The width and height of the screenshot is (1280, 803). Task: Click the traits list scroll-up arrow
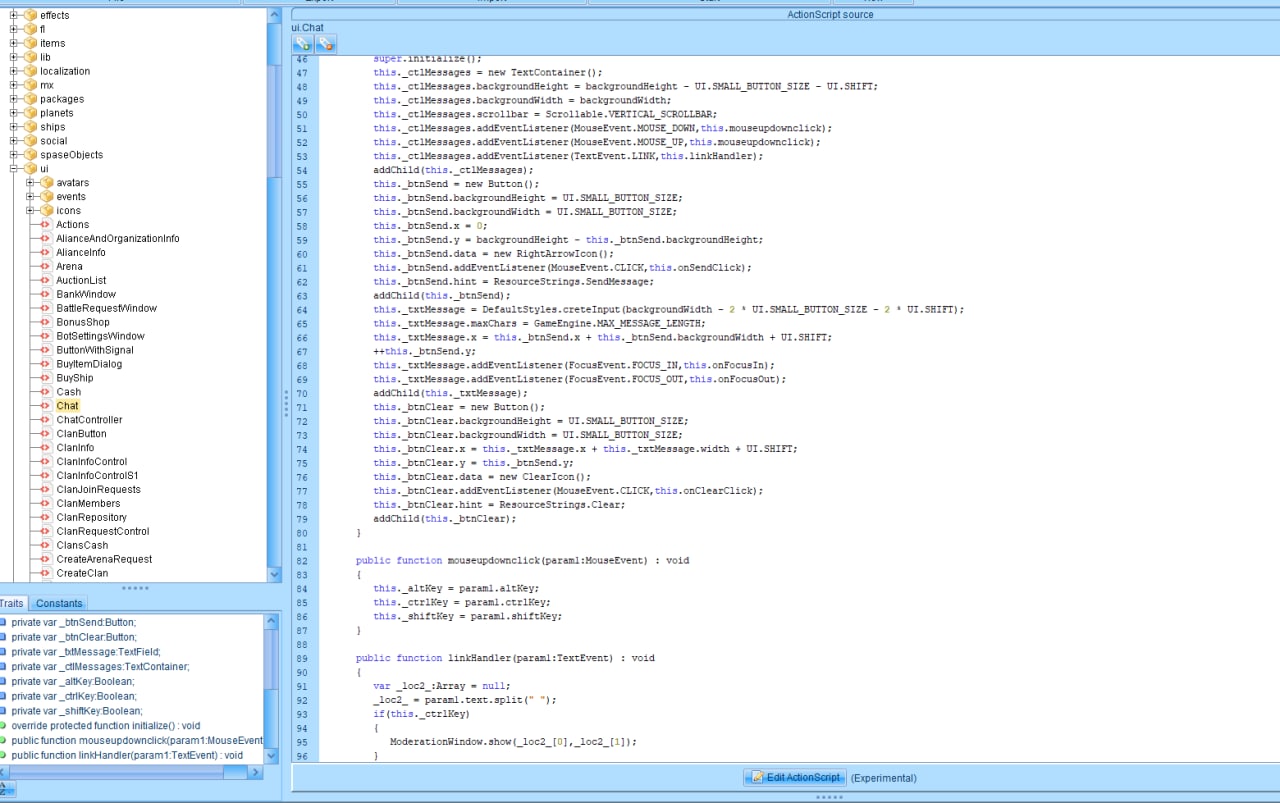pos(271,620)
